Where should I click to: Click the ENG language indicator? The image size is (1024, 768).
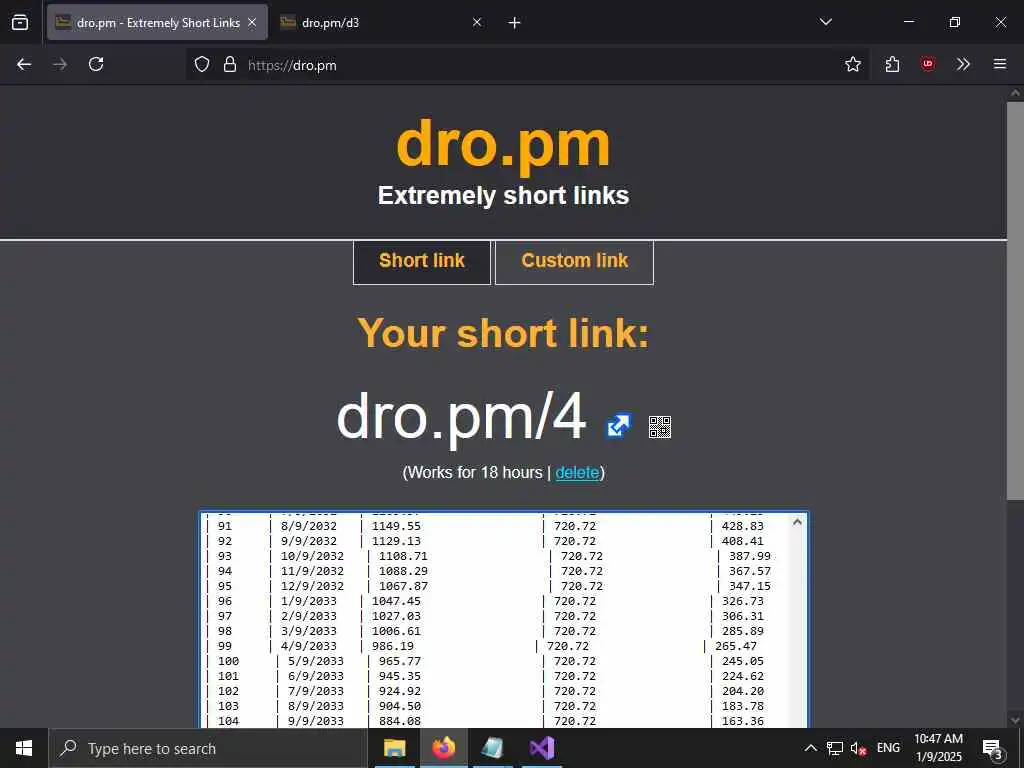[888, 748]
